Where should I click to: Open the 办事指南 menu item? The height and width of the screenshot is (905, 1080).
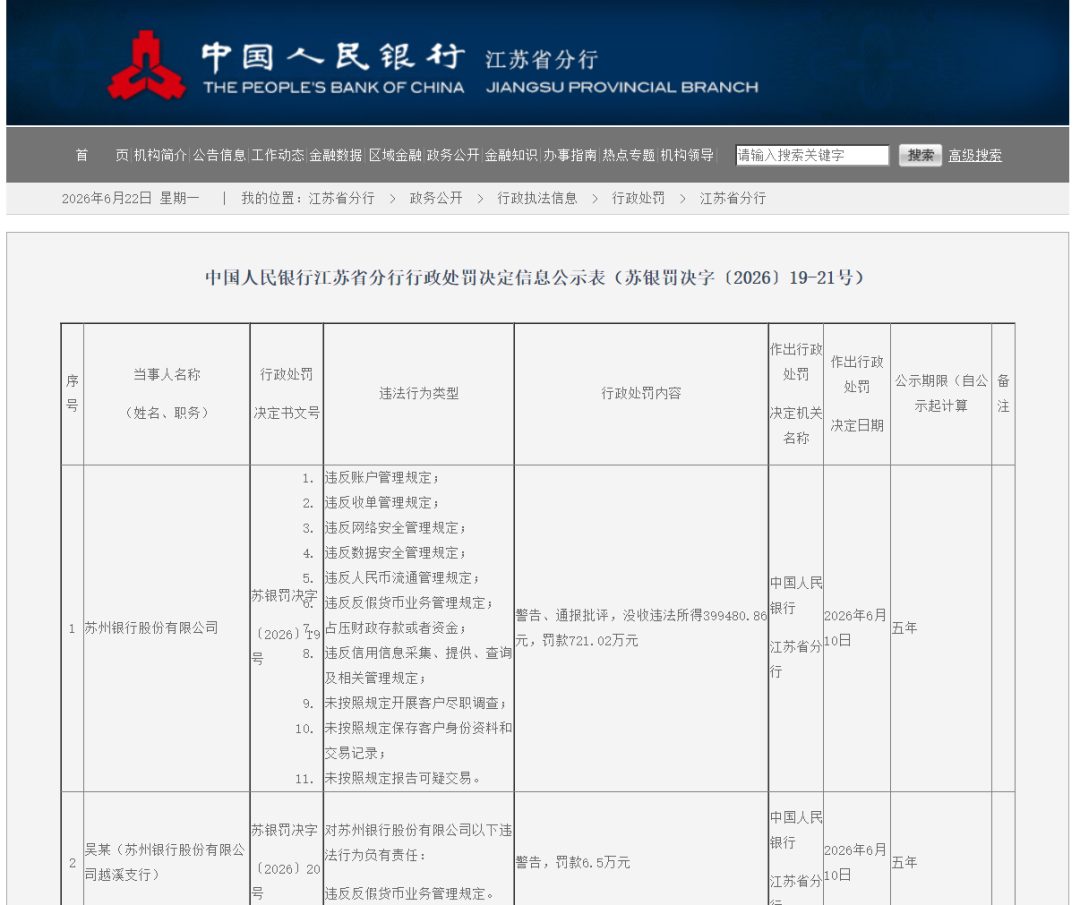(x=570, y=156)
